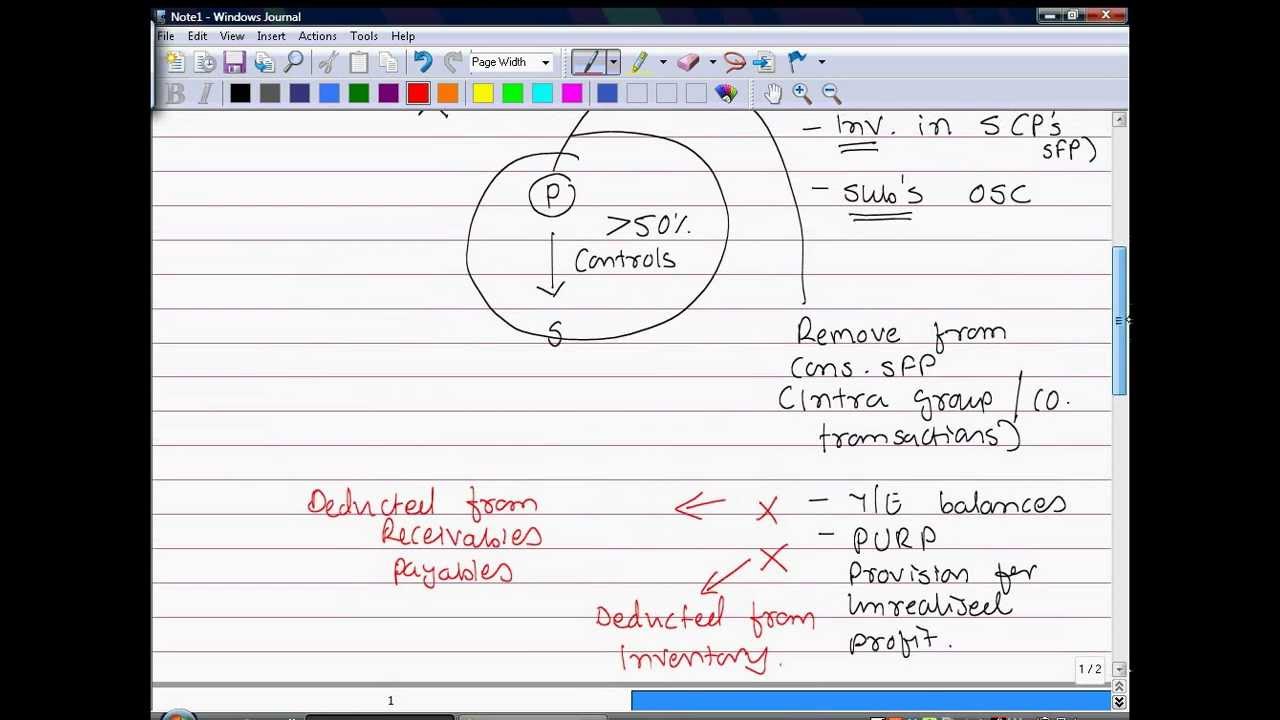The width and height of the screenshot is (1280, 720).
Task: Zoom out with the minus magnifier
Action: [x=832, y=94]
